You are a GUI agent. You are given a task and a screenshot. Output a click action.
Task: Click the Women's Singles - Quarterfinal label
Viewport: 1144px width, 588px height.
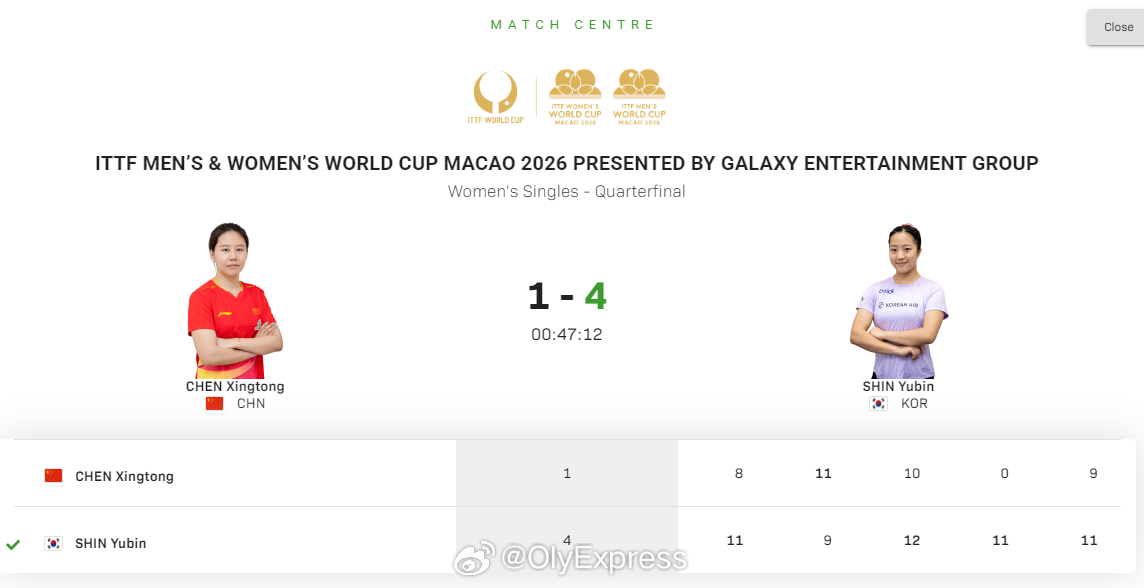[567, 191]
